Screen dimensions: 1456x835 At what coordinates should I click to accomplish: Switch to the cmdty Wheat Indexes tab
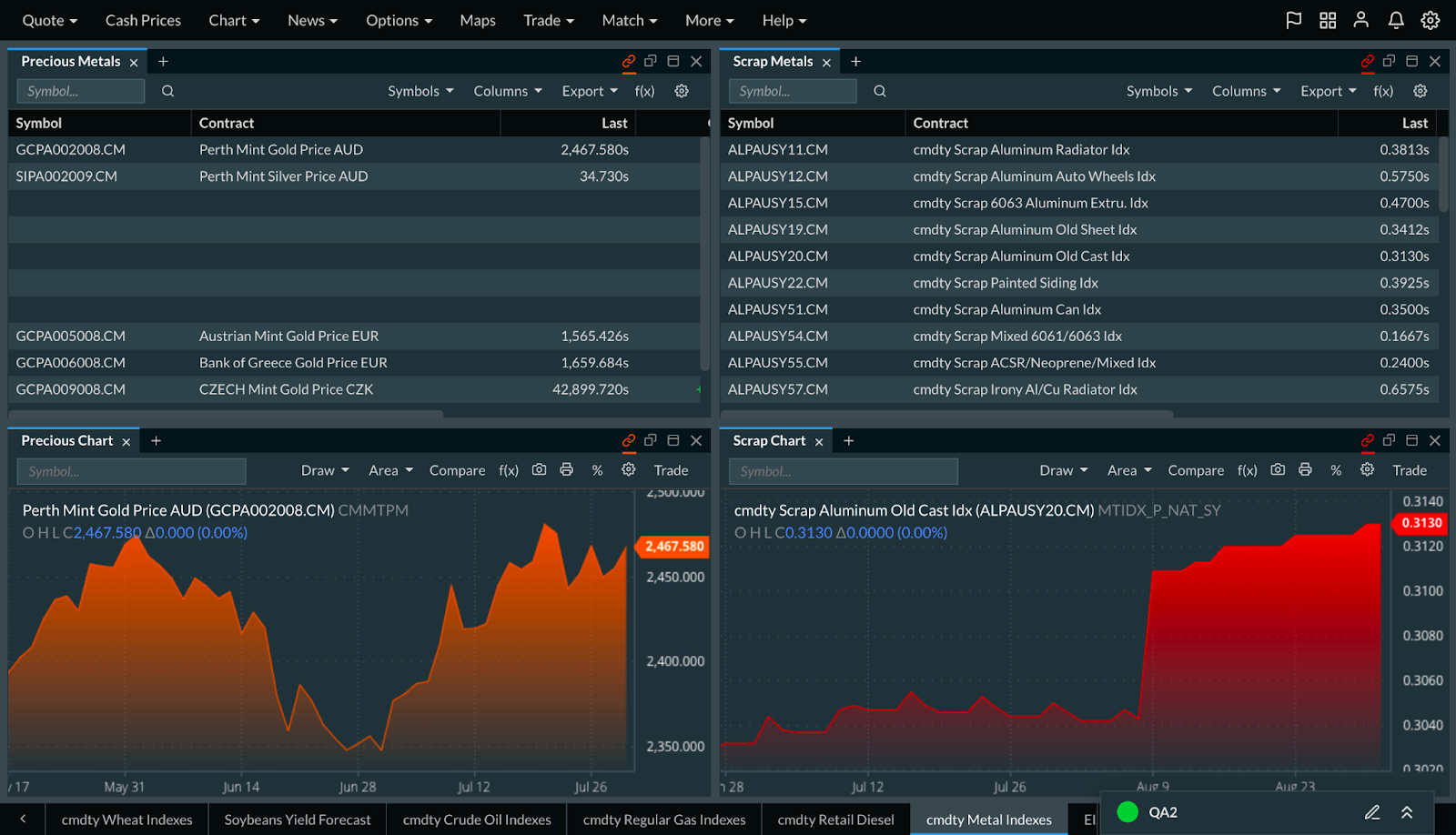(127, 820)
